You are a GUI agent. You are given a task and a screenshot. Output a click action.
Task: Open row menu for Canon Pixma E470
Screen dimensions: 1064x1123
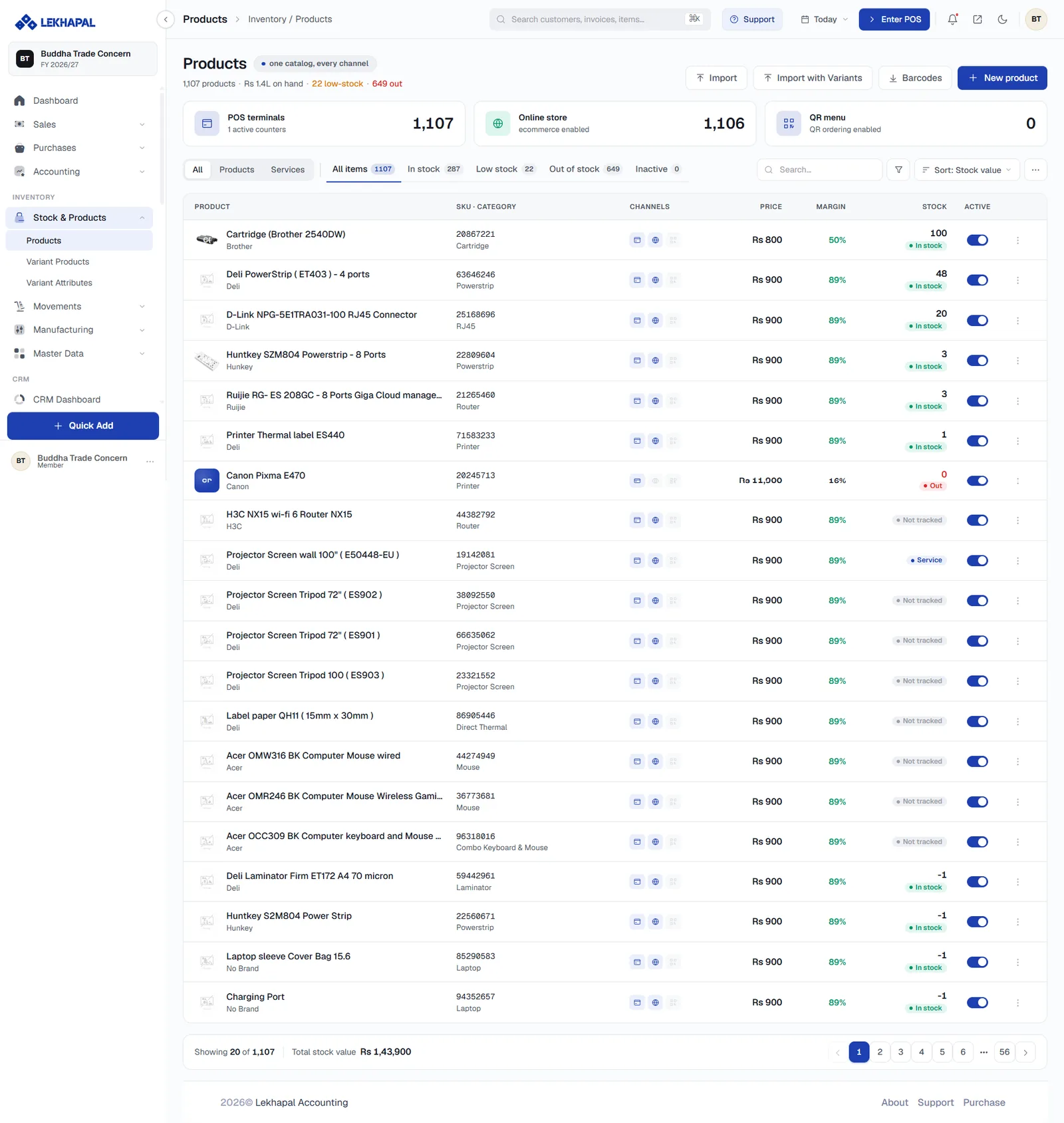pyautogui.click(x=1017, y=481)
